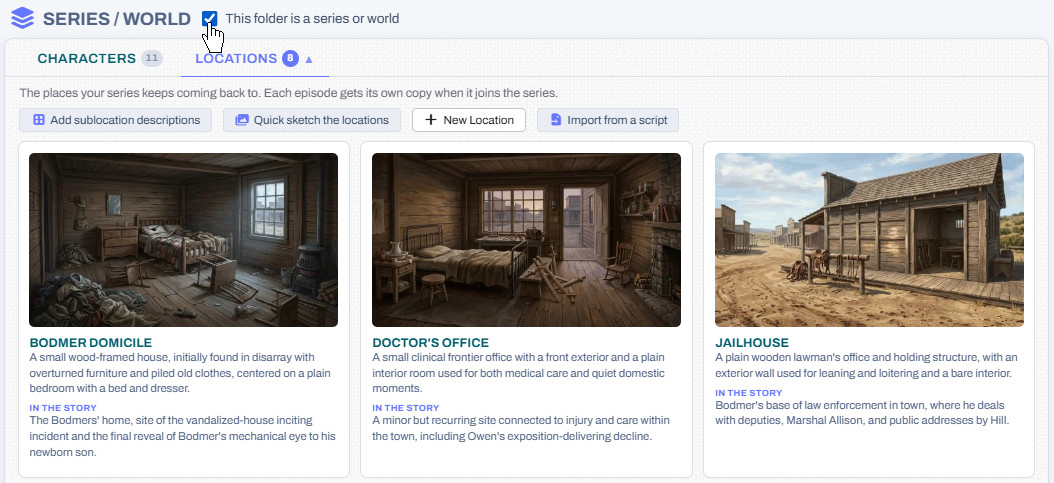Click the DOCTOR'S OFFICE title
The image size is (1054, 483).
[x=430, y=343]
